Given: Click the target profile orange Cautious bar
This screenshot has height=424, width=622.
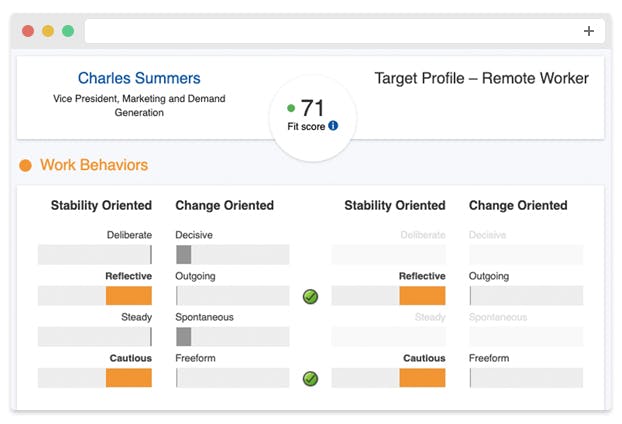Looking at the screenshot, I should click(422, 378).
